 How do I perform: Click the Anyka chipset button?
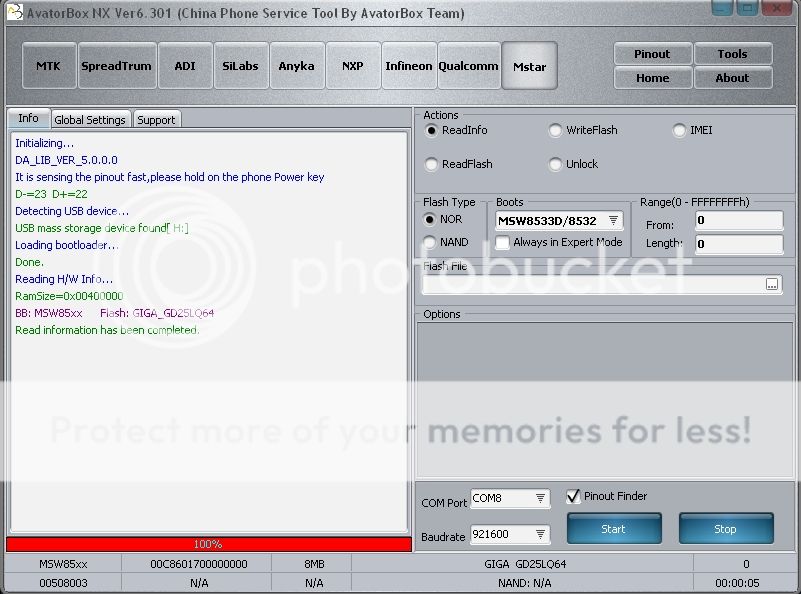coord(296,66)
